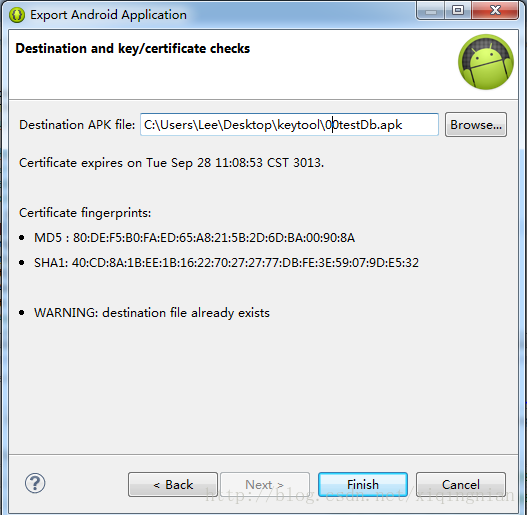This screenshot has width=527, height=515.
Task: Open the Browse... file chooser
Action: 476,125
